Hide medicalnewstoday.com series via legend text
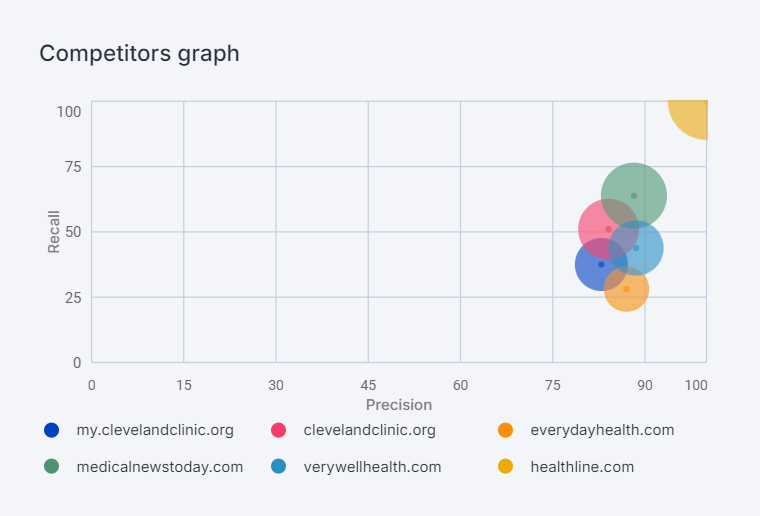The image size is (760, 516). pyautogui.click(x=160, y=466)
